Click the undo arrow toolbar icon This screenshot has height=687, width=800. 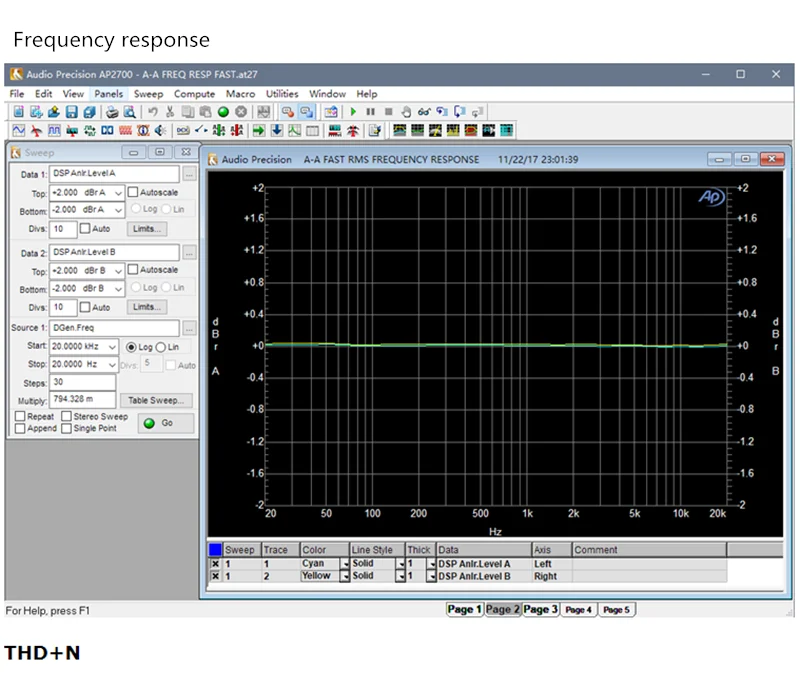click(x=153, y=112)
